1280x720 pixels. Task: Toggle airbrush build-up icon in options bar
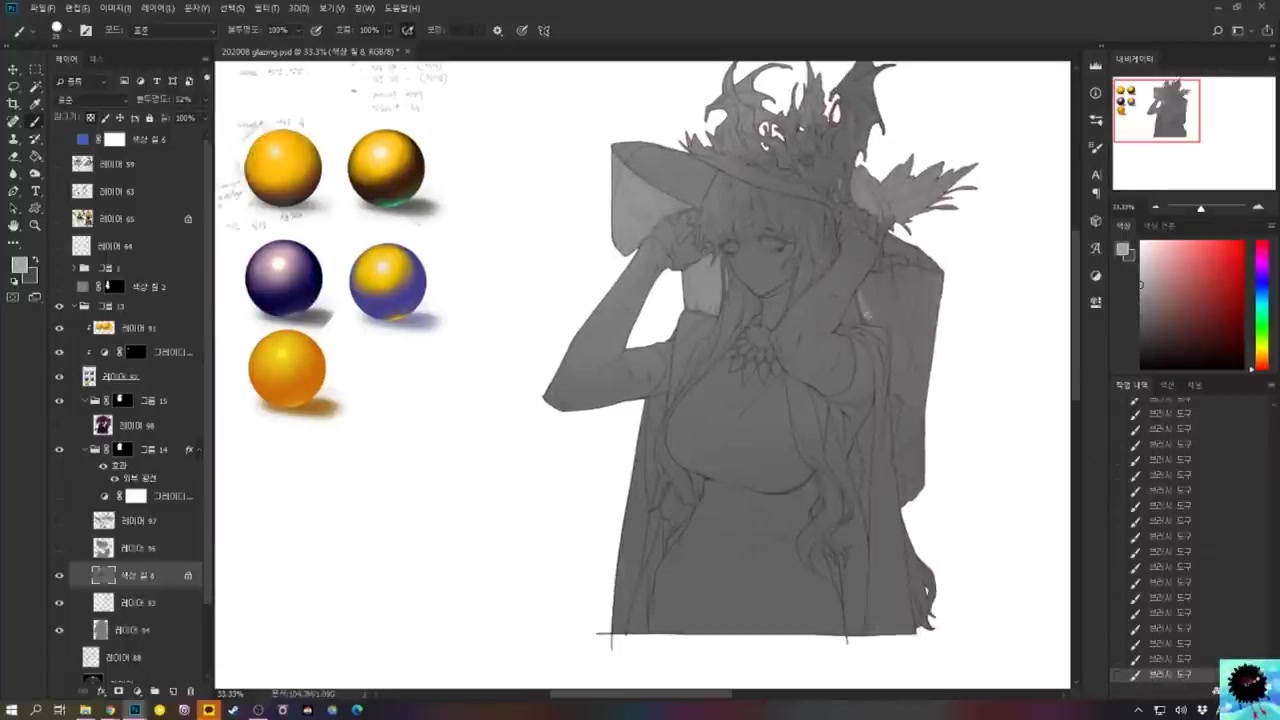point(408,30)
